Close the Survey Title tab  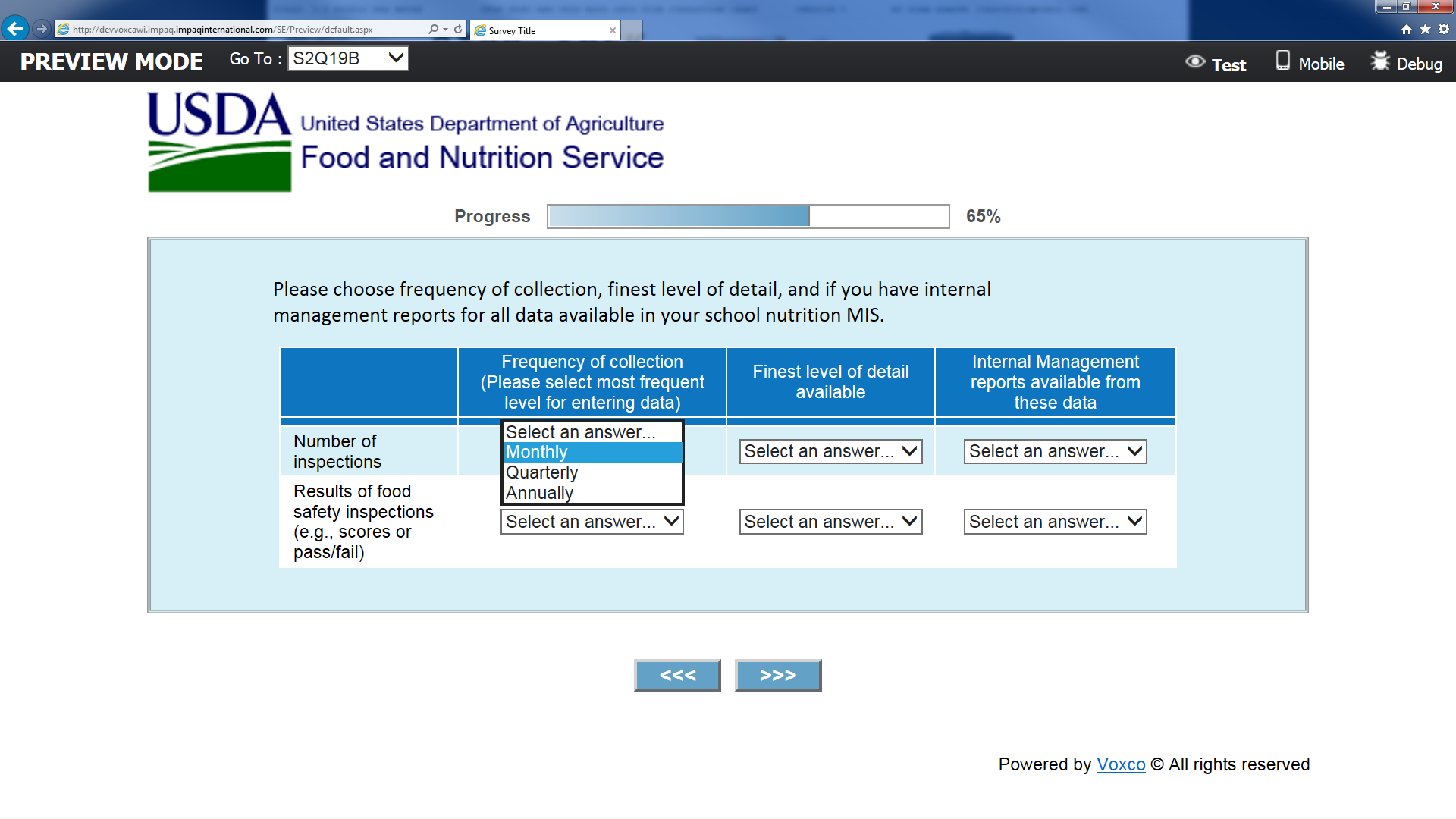coord(613,30)
